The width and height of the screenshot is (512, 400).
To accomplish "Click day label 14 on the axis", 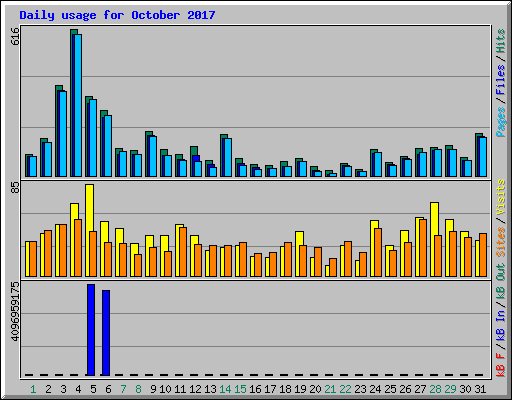I will [x=225, y=389].
